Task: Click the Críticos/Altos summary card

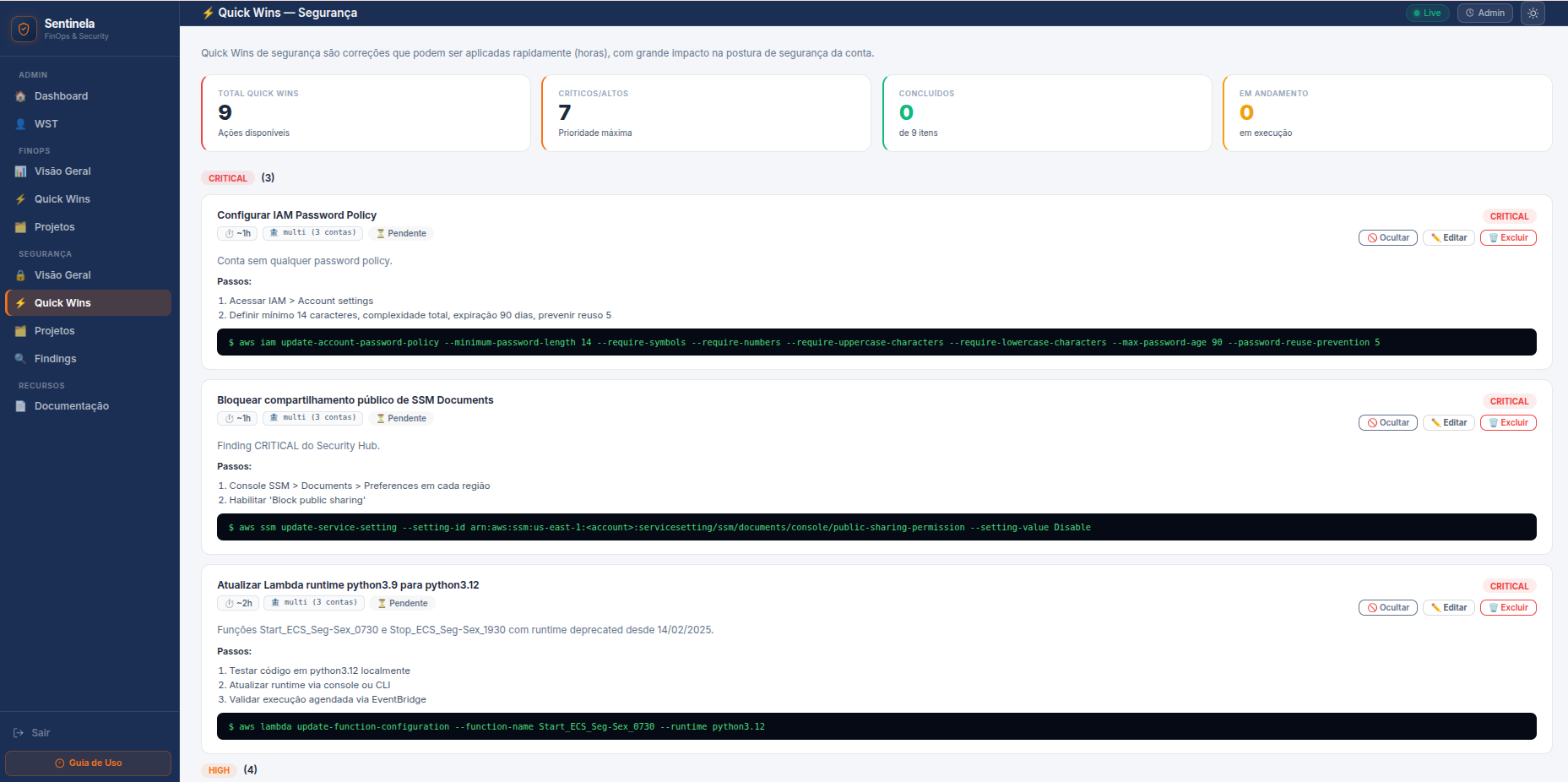Action: point(706,113)
